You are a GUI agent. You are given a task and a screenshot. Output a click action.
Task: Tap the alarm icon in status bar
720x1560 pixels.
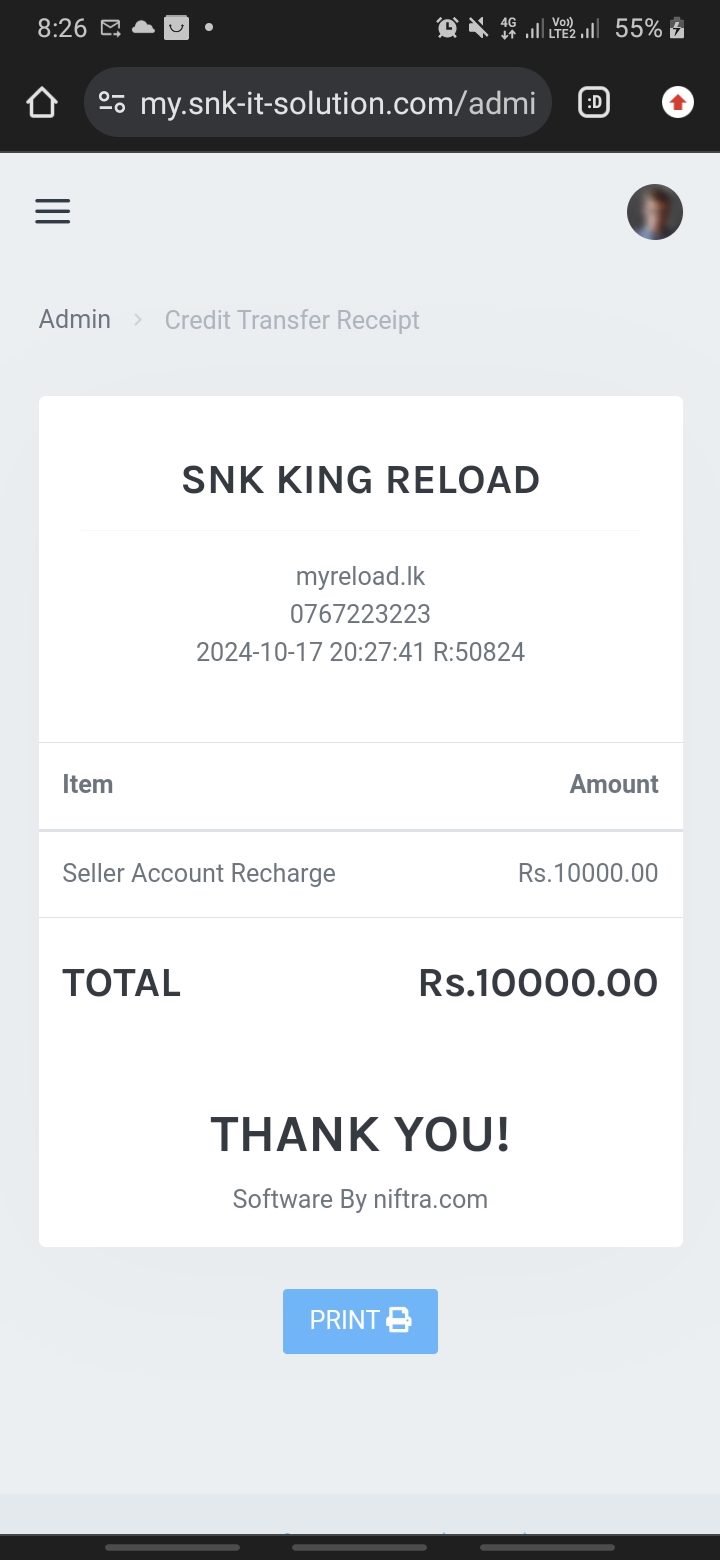pos(447,28)
